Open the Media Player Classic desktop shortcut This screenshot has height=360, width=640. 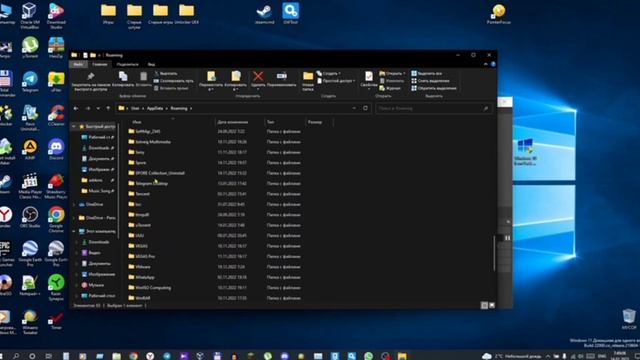tap(30, 186)
